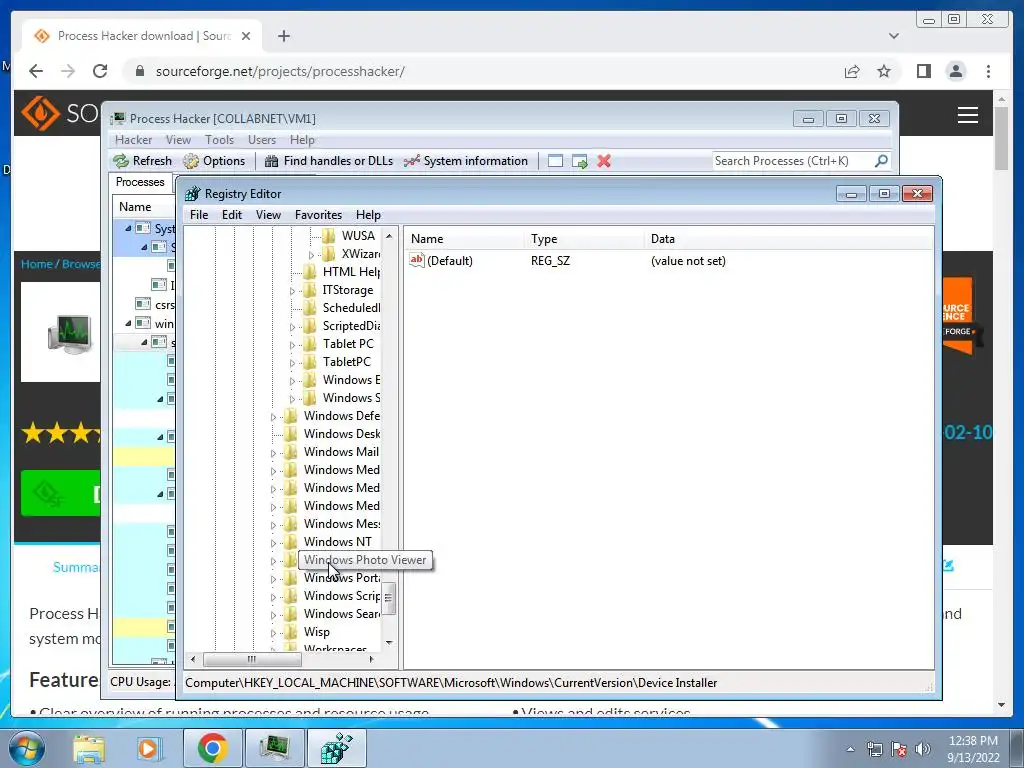
Task: Click the Name column header in Registry Editor
Action: pyautogui.click(x=464, y=239)
